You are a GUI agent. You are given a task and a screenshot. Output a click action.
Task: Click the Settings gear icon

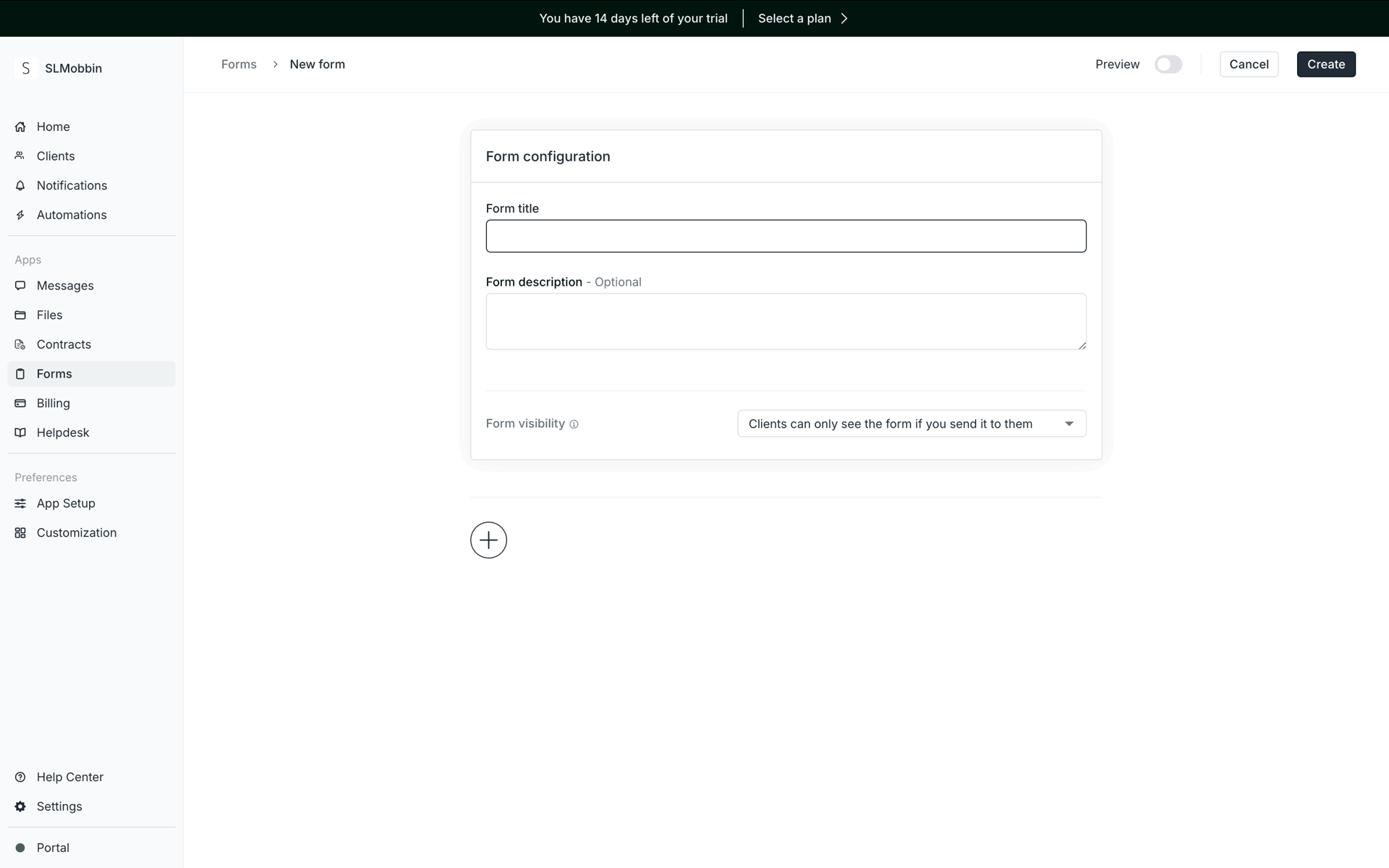point(20,807)
